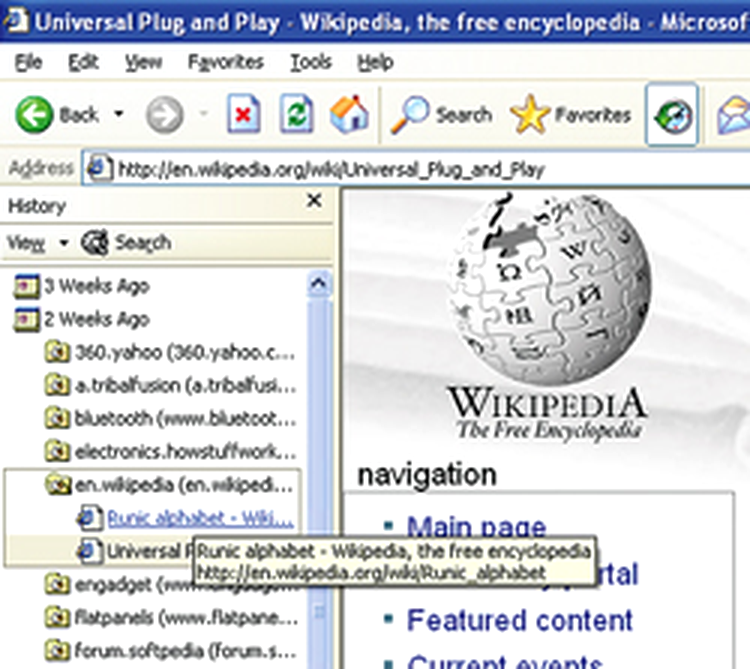Open the Help menu

coord(375,62)
